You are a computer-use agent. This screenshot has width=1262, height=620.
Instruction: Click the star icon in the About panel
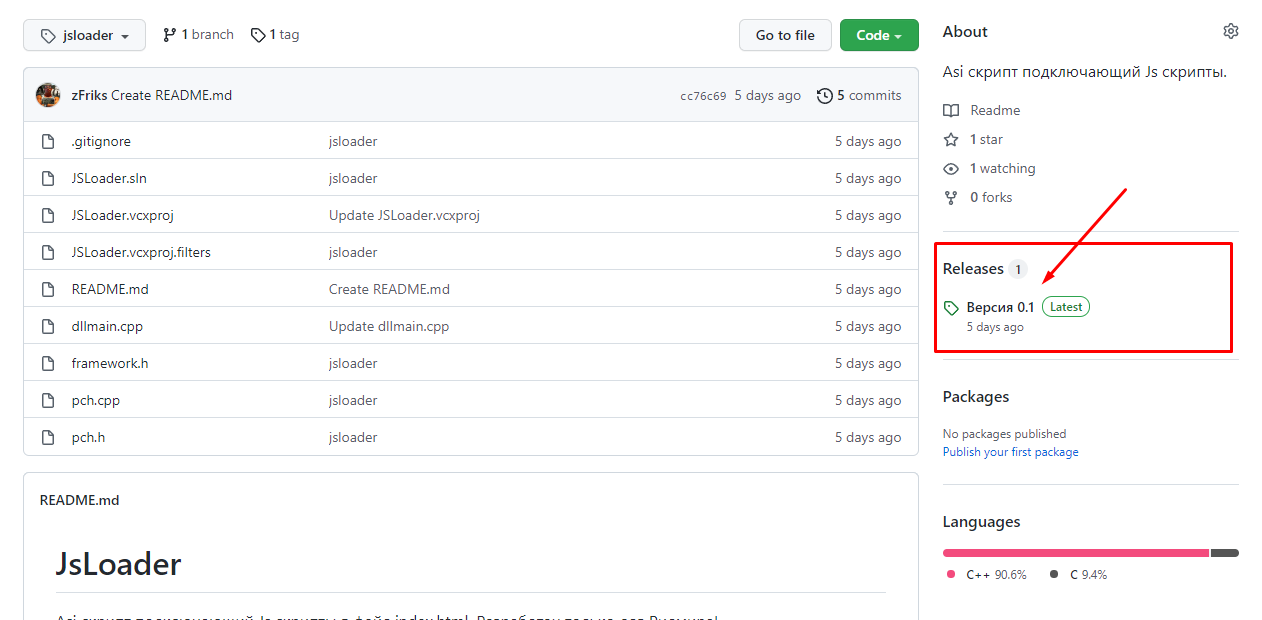click(951, 139)
